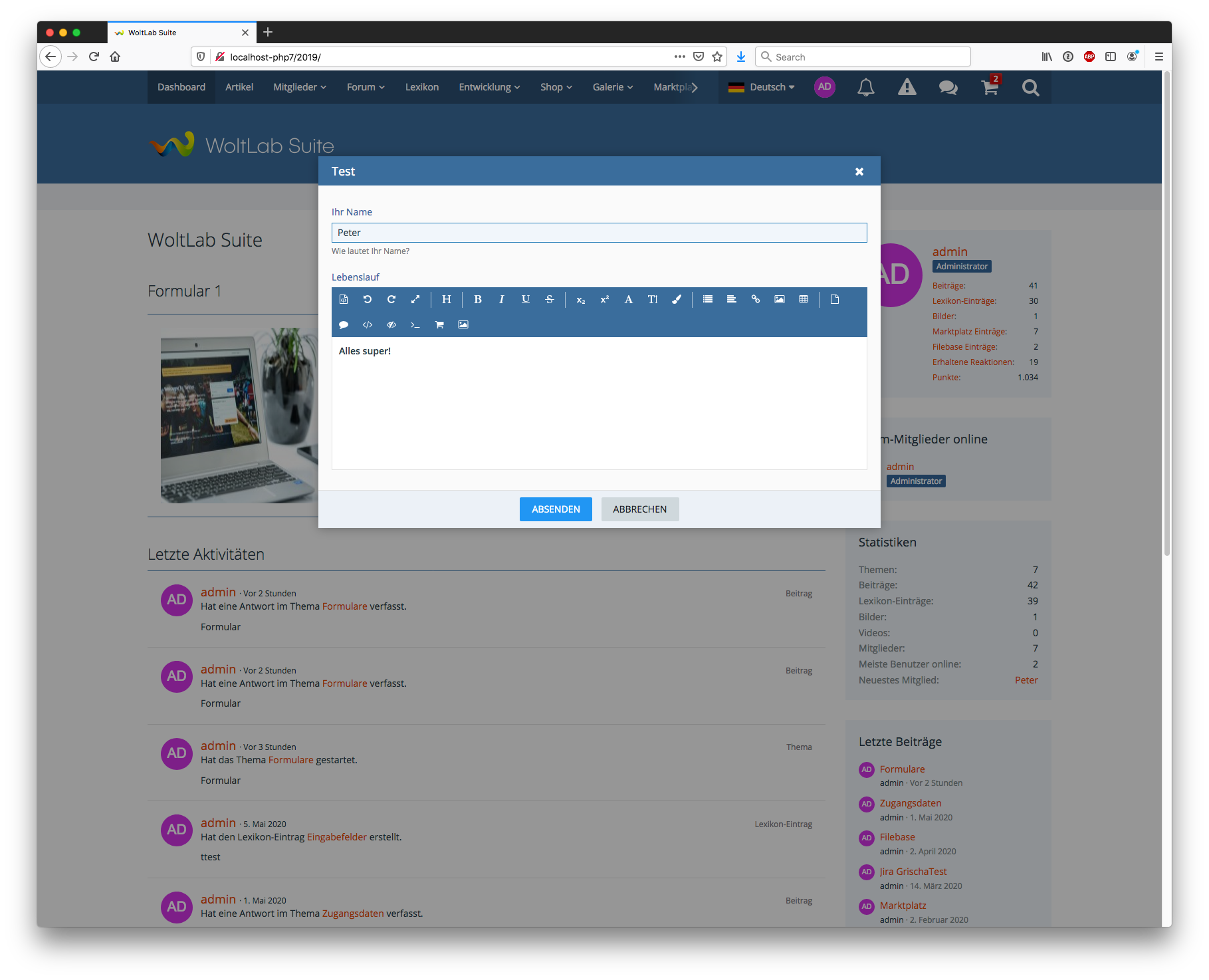The image size is (1209, 980).
Task: Insert a table into the editor
Action: pos(803,299)
